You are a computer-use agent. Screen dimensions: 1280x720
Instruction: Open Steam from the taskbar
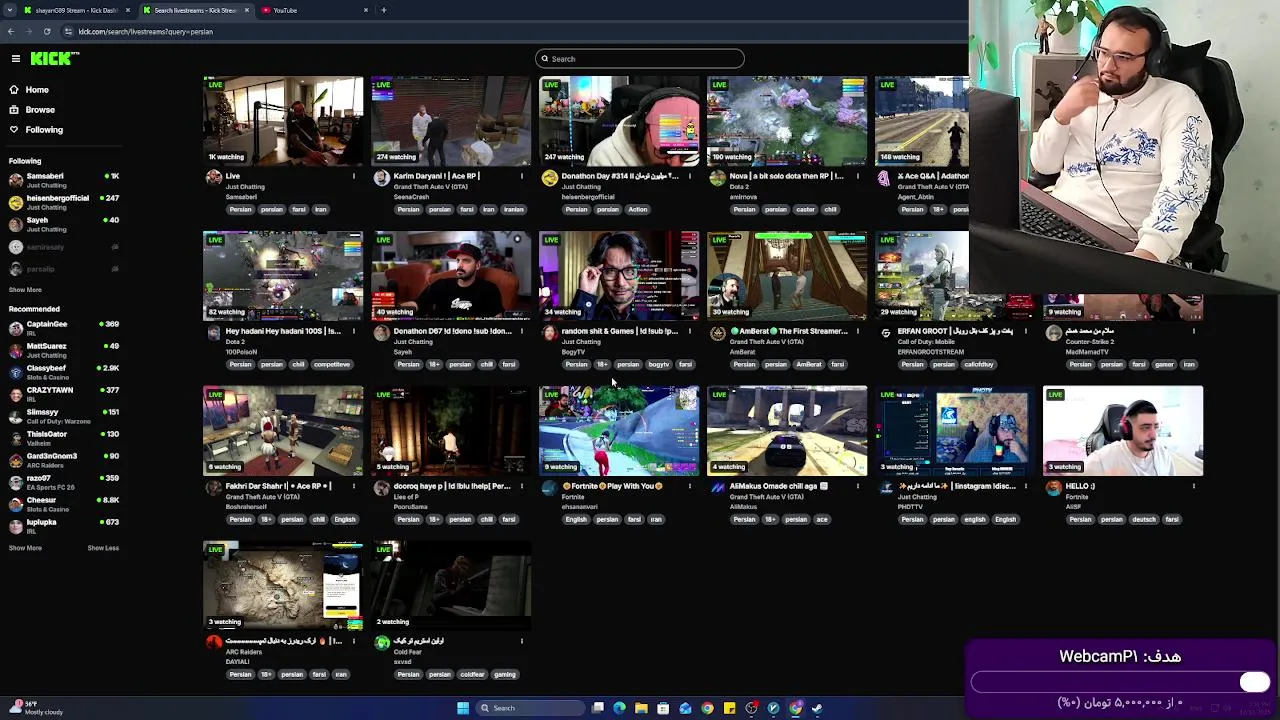[817, 708]
